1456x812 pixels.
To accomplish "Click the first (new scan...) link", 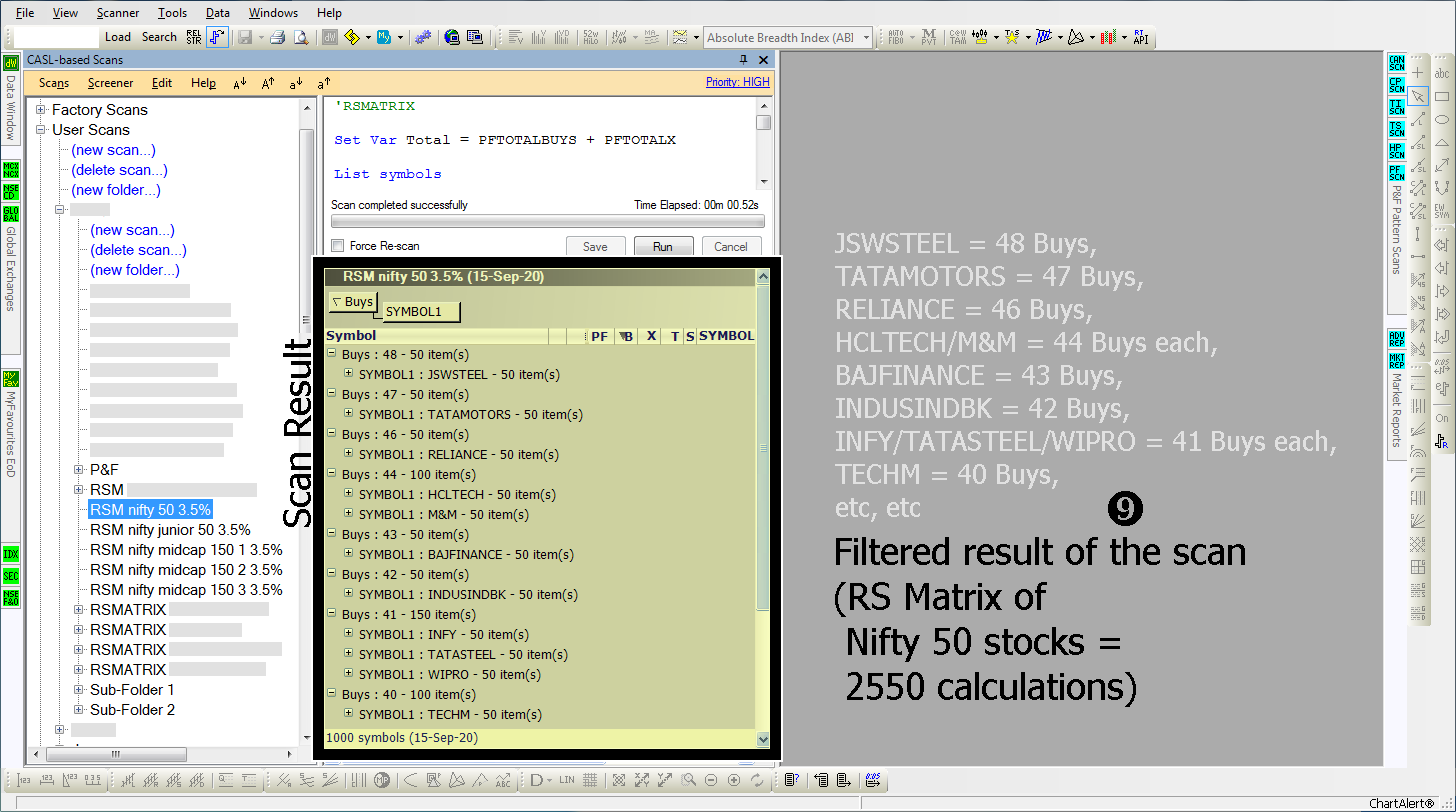I will pyautogui.click(x=113, y=150).
